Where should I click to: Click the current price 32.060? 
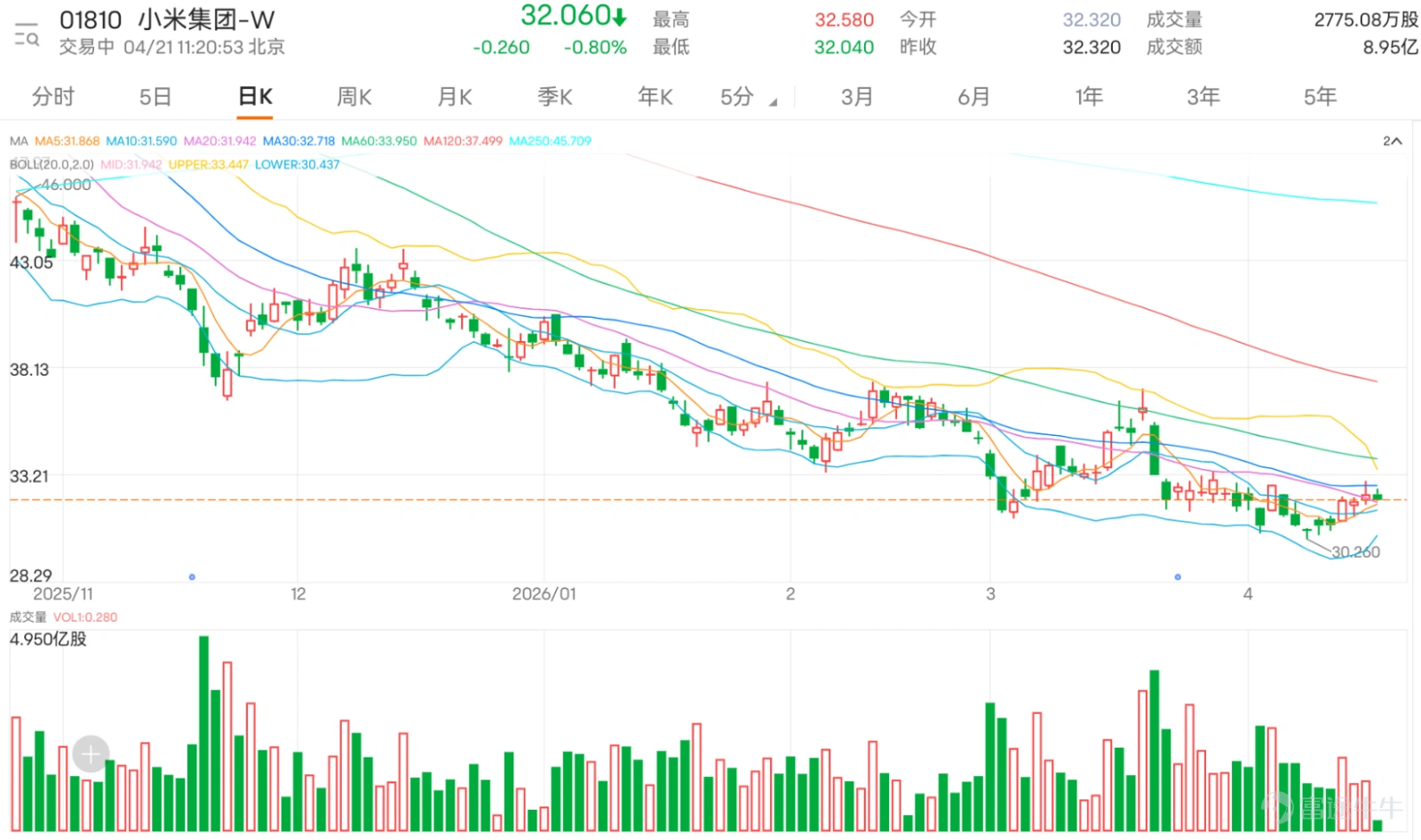565,15
